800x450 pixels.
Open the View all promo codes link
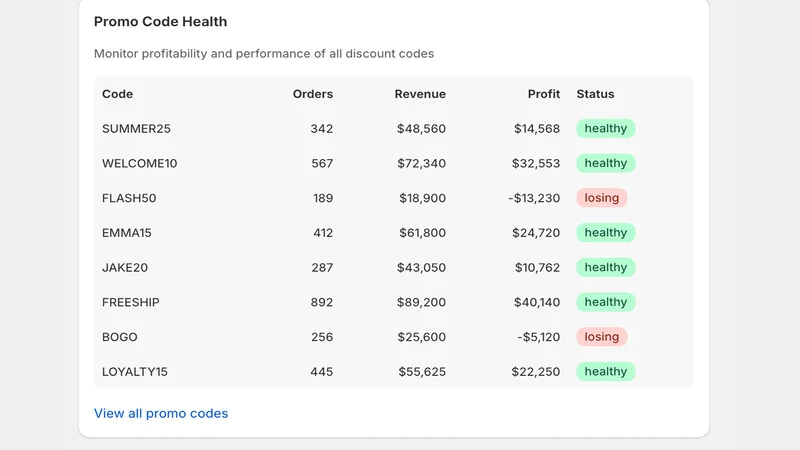click(x=161, y=413)
